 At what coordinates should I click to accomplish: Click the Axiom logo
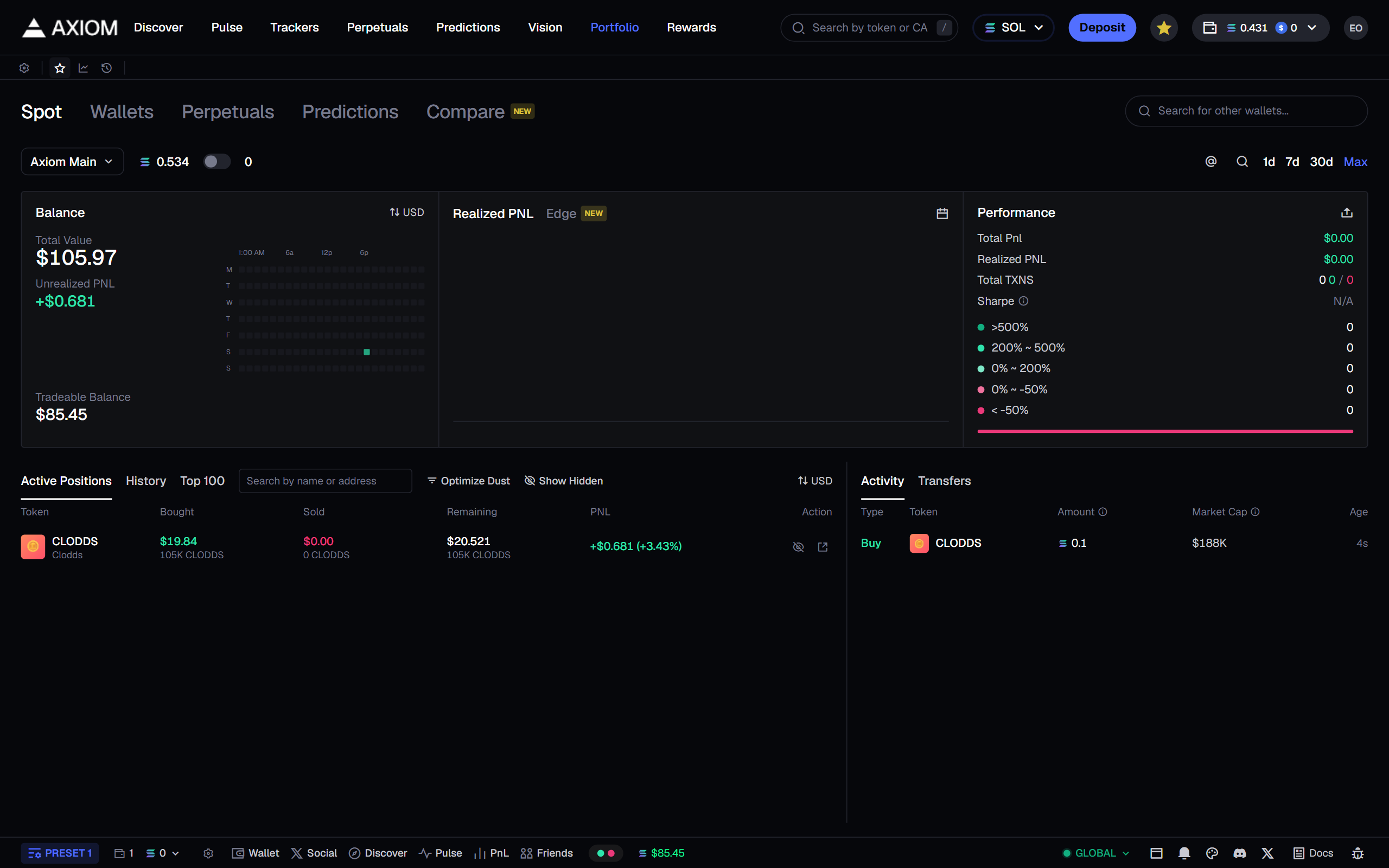tap(69, 28)
